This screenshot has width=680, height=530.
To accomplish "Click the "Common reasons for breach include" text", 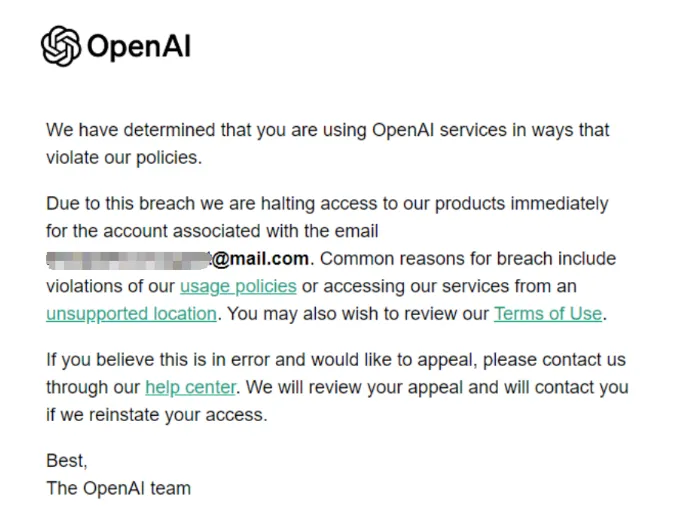I will point(468,259).
